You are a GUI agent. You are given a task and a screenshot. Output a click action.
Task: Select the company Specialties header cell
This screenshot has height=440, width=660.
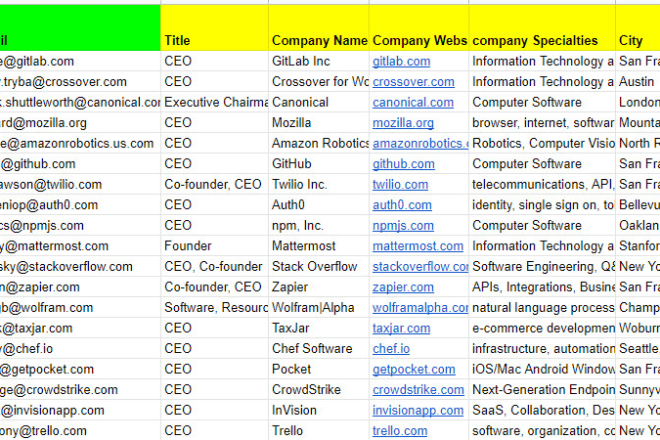(542, 28)
